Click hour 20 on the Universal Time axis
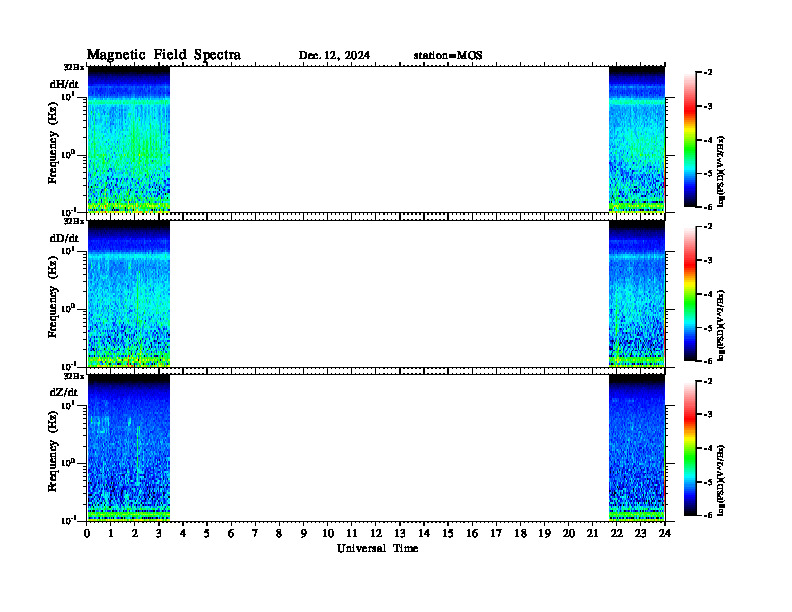Screen dimensions: 792x612 [569, 534]
